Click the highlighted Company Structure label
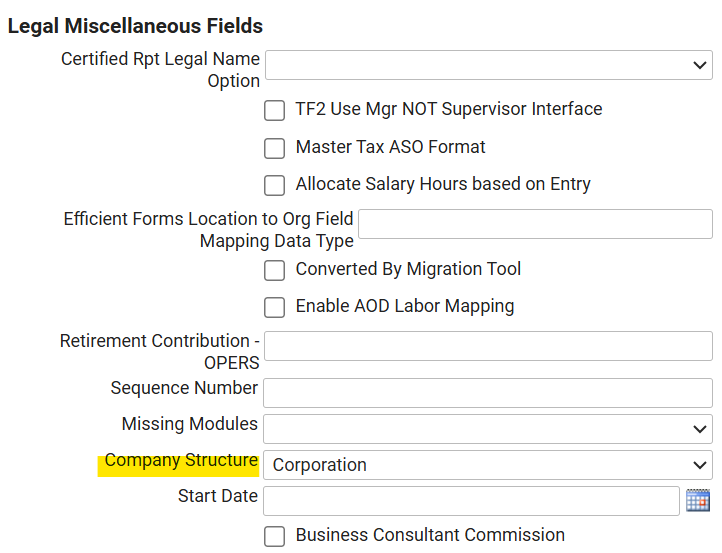This screenshot has height=553, width=722. (181, 461)
